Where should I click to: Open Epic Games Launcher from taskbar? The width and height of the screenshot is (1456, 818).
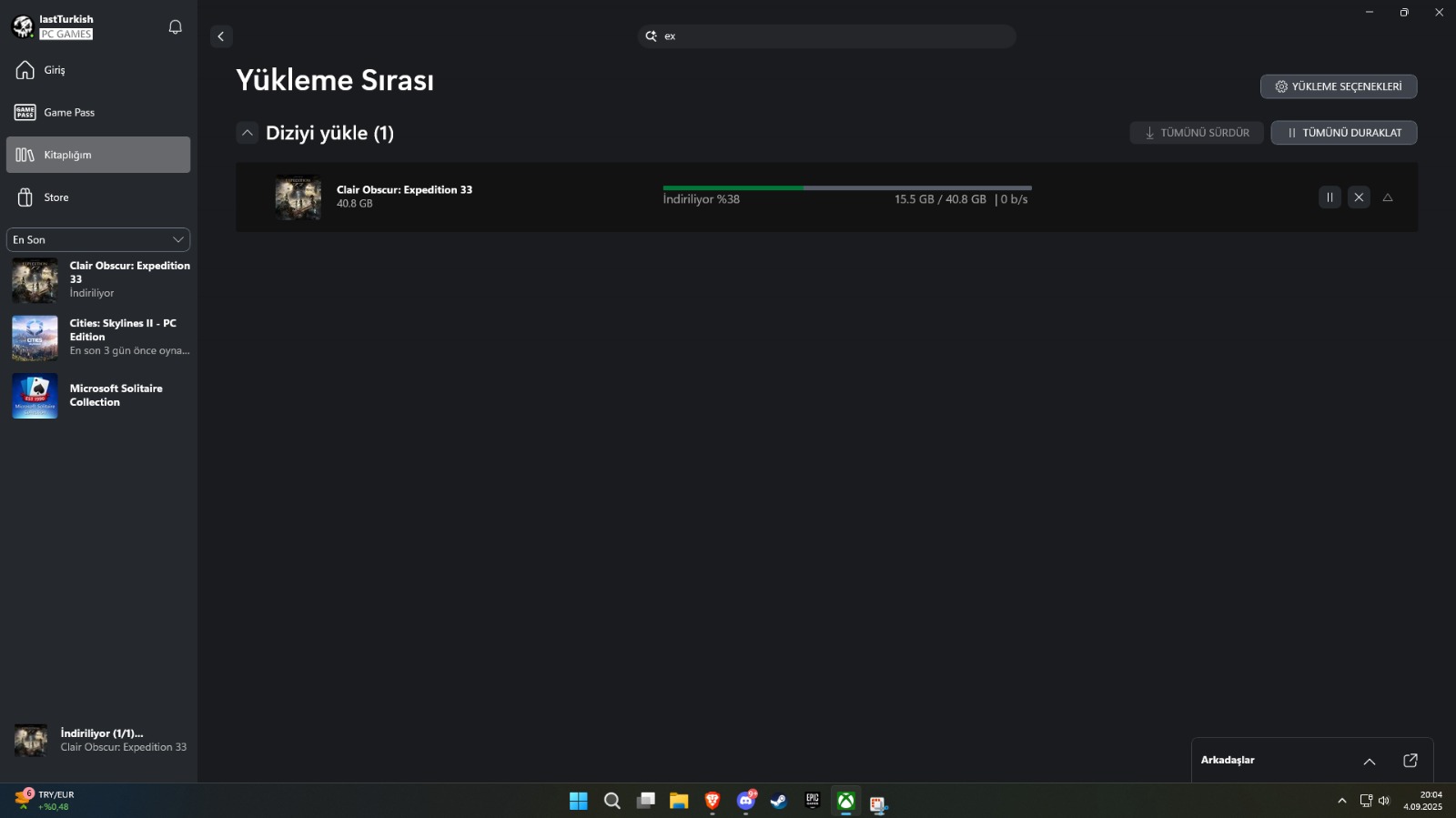(x=813, y=801)
